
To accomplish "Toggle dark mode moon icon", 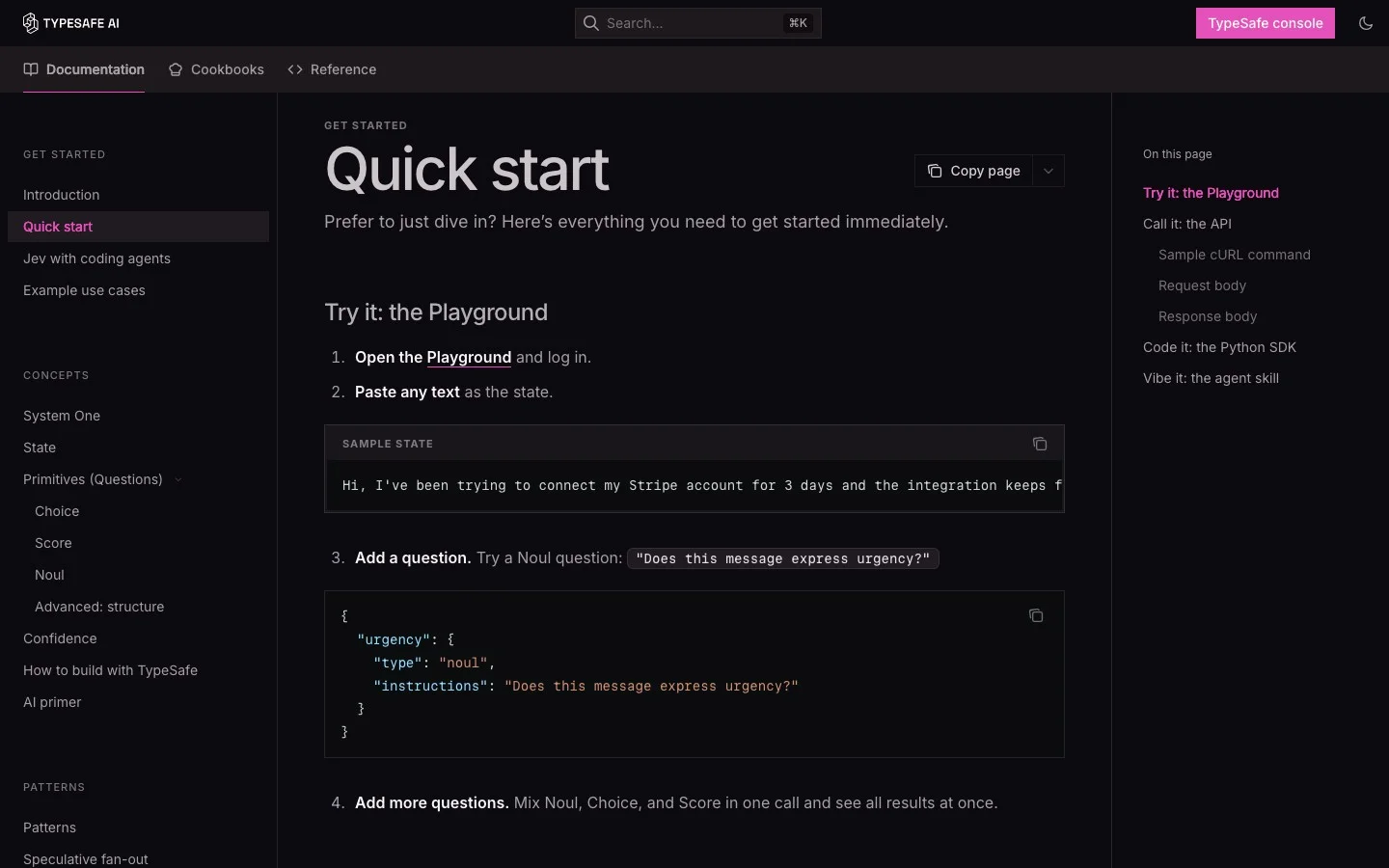I will [1366, 23].
